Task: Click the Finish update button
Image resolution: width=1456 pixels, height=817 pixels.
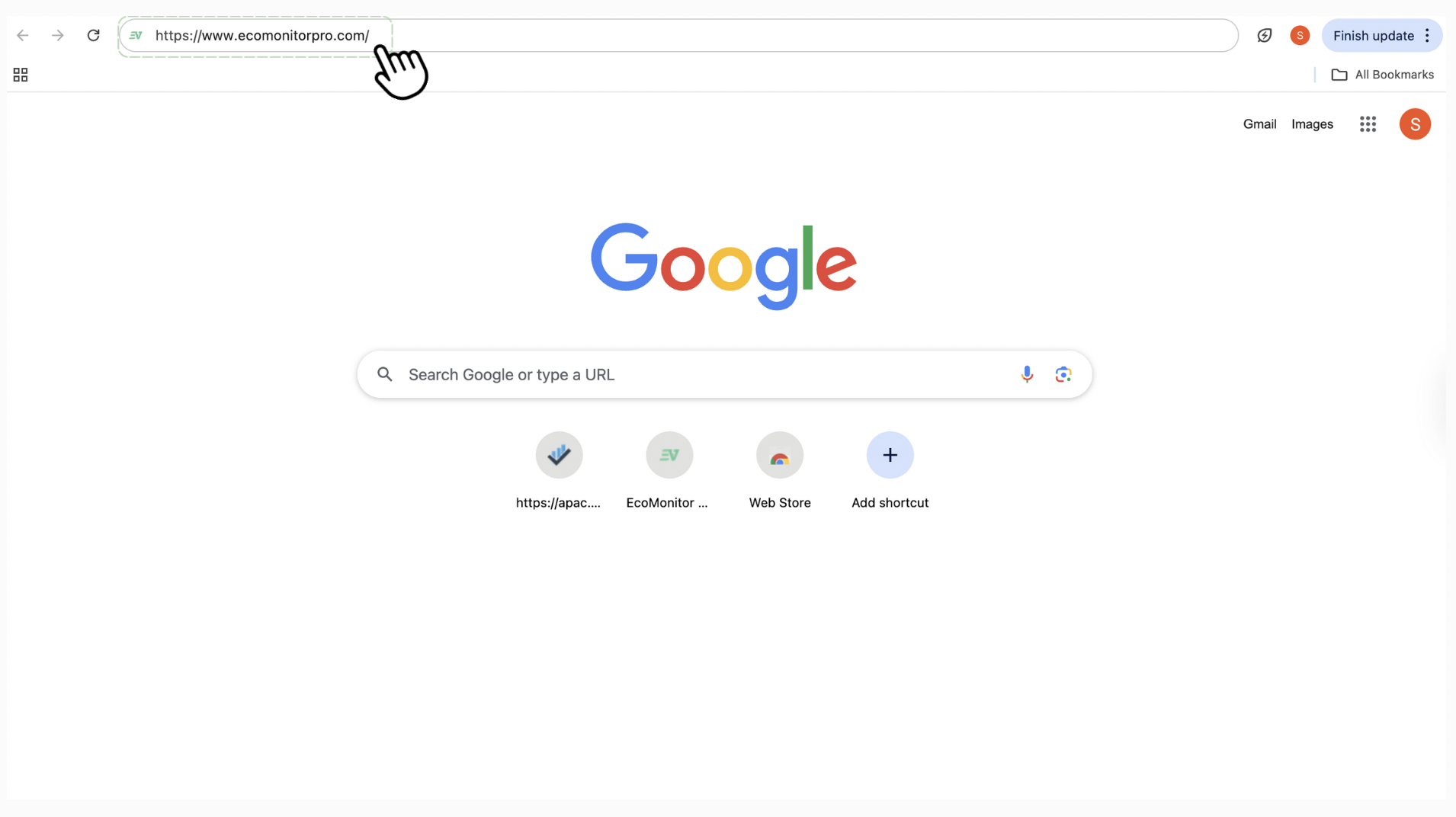Action: [1373, 36]
